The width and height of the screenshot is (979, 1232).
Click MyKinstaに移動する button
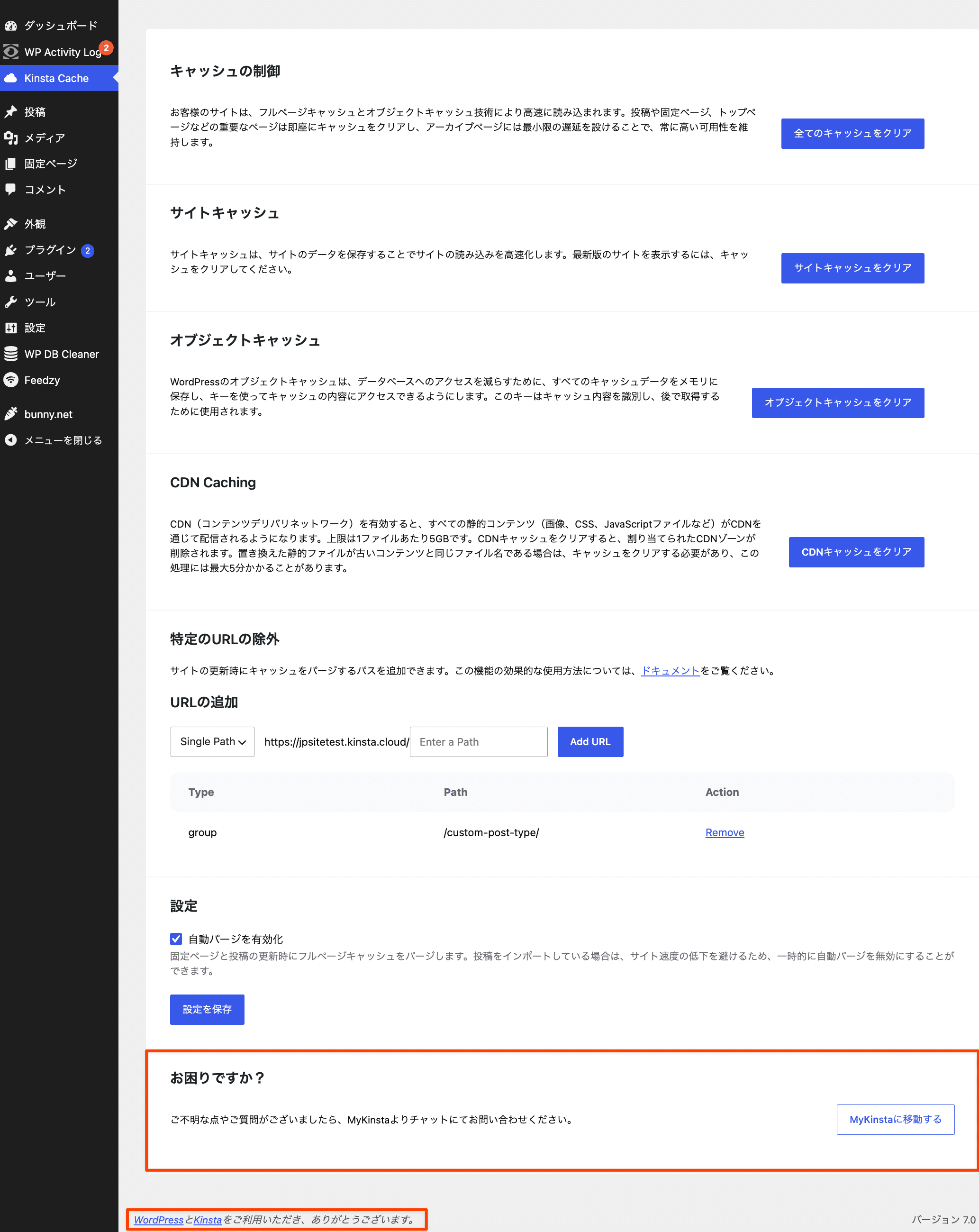click(x=896, y=1120)
